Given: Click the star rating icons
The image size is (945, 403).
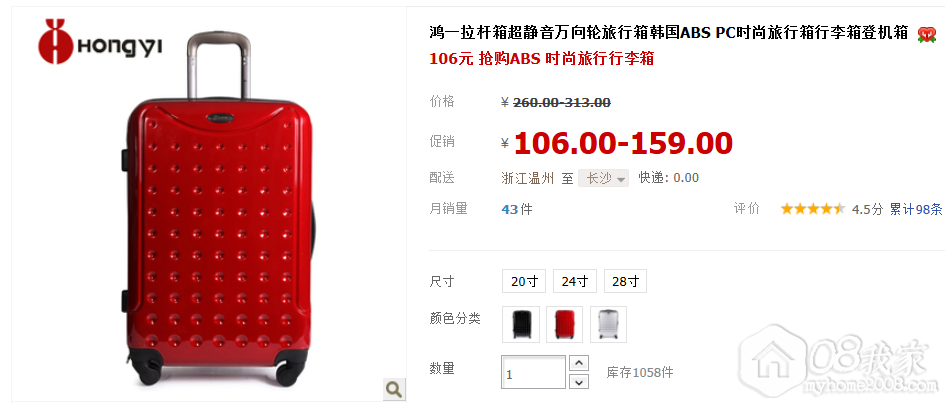Looking at the screenshot, I should (812, 209).
